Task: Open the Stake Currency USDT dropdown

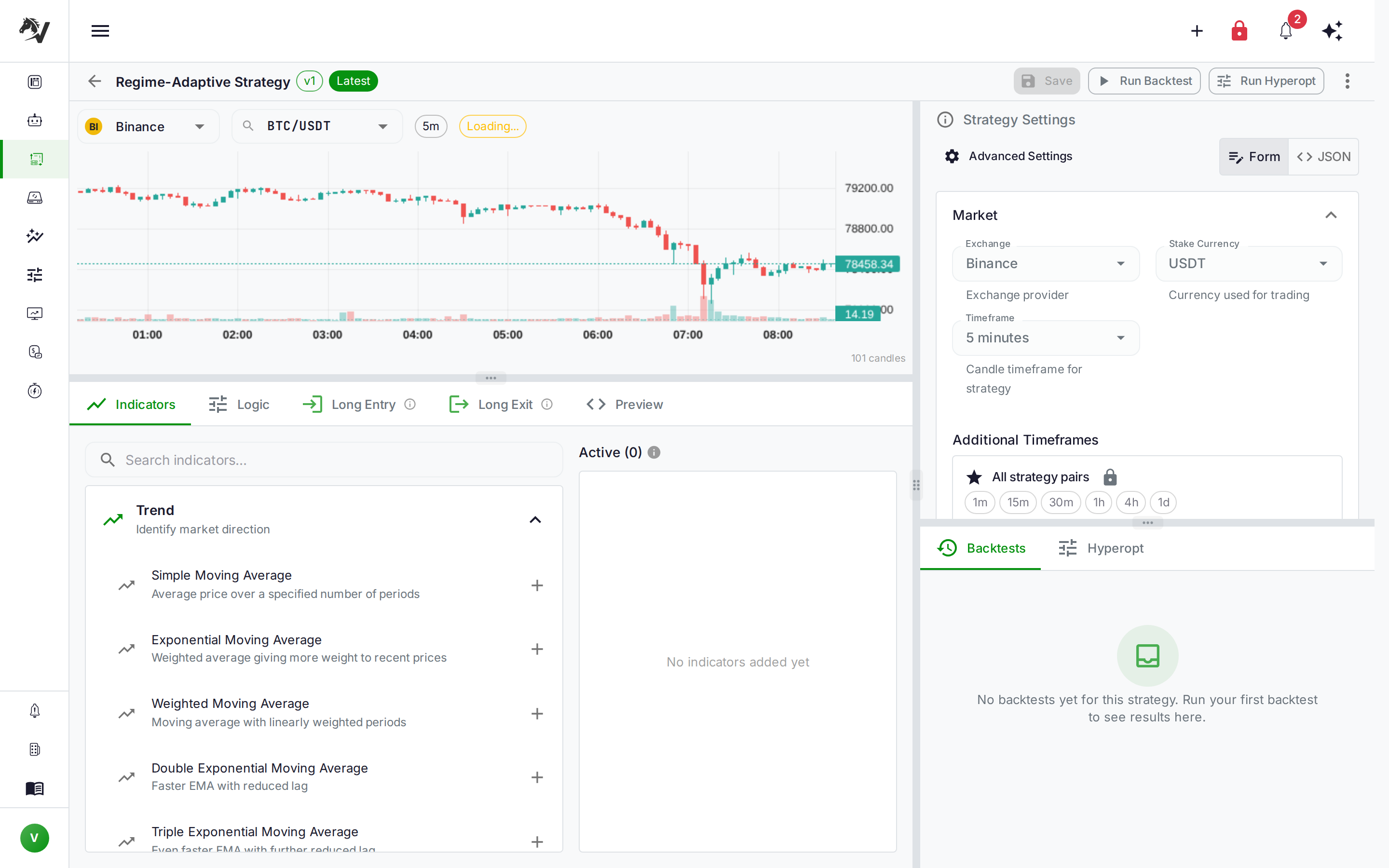Action: point(1248,263)
